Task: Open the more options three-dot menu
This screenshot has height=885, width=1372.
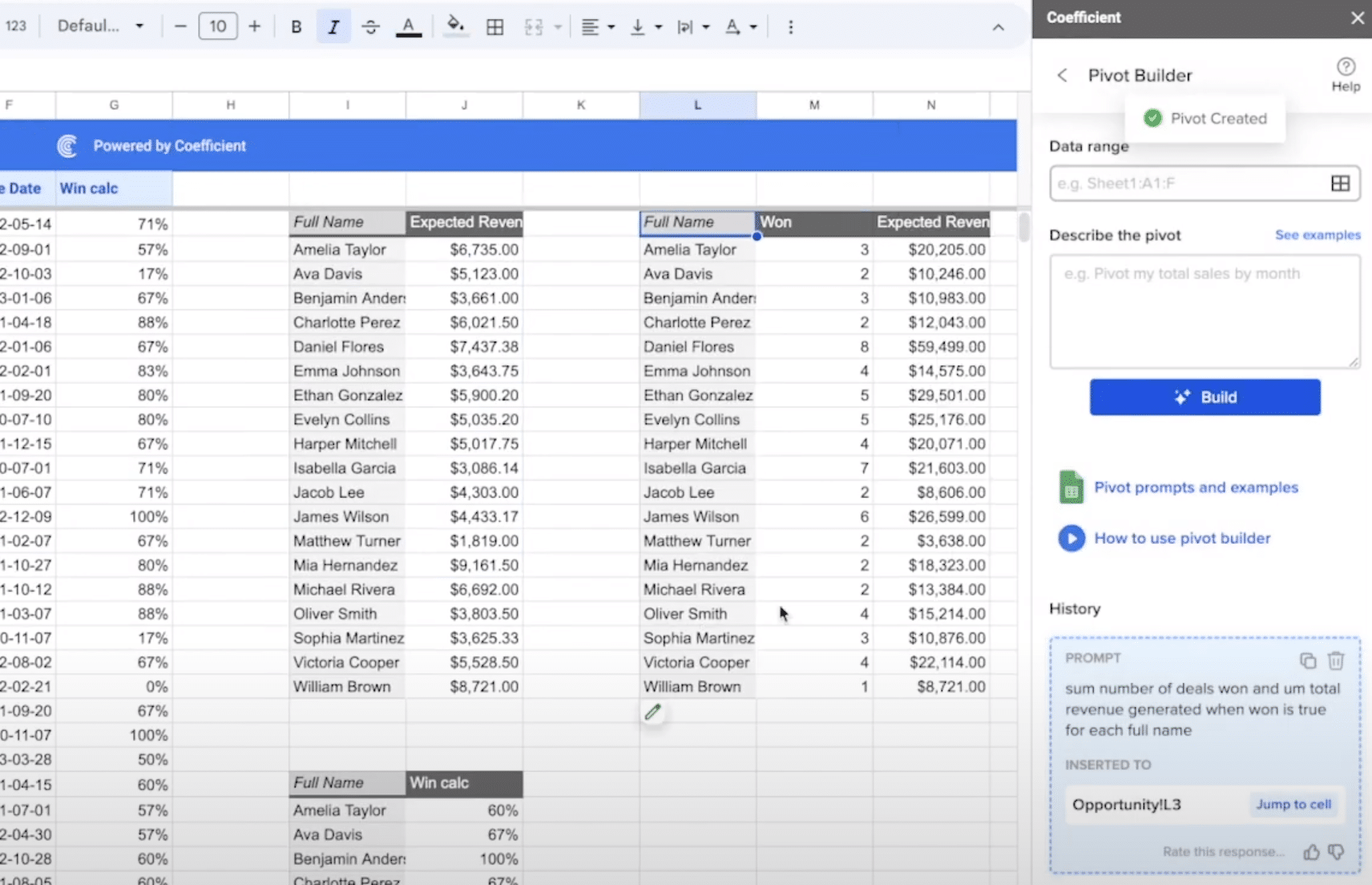Action: pyautogui.click(x=790, y=26)
